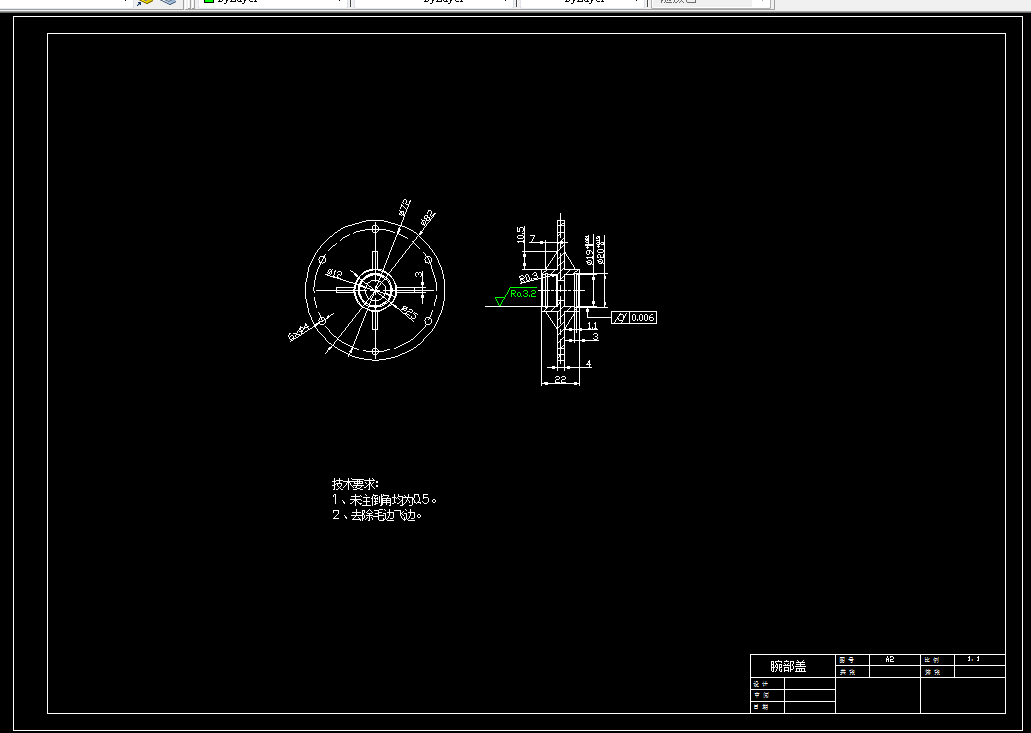The height and width of the screenshot is (733, 1031).
Task: Select the 技术要求 heading text
Action: 355,485
